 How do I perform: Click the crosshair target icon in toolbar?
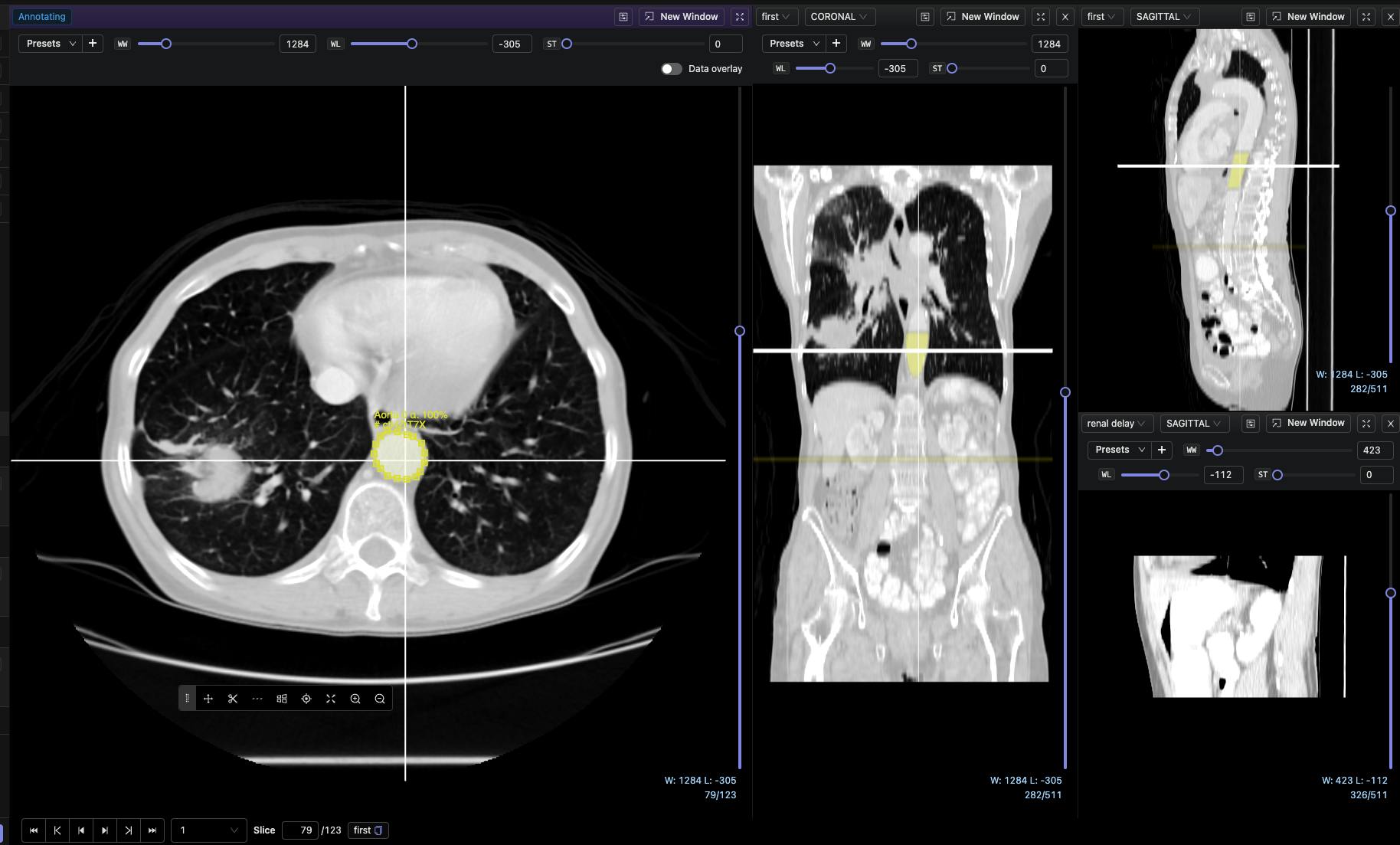coord(306,699)
